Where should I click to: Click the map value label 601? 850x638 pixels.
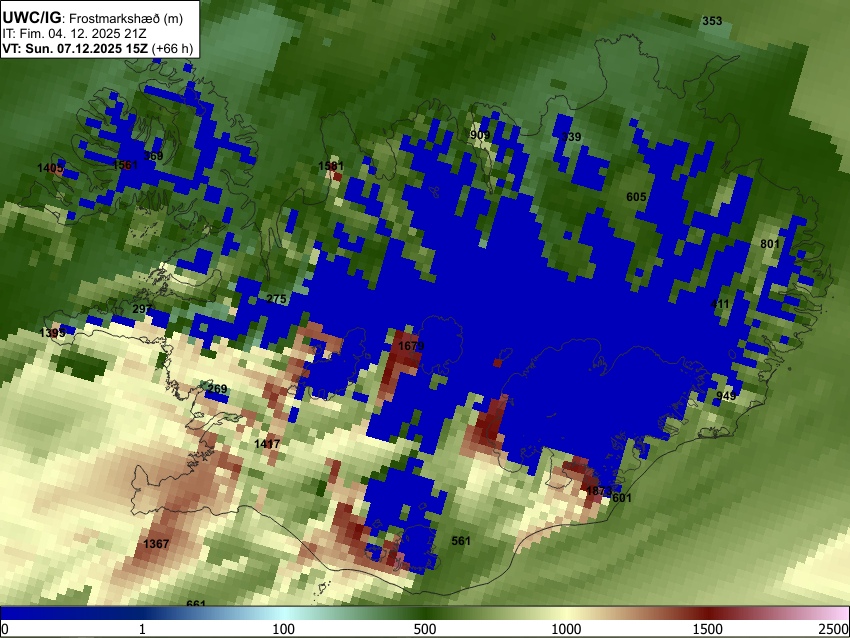click(621, 498)
